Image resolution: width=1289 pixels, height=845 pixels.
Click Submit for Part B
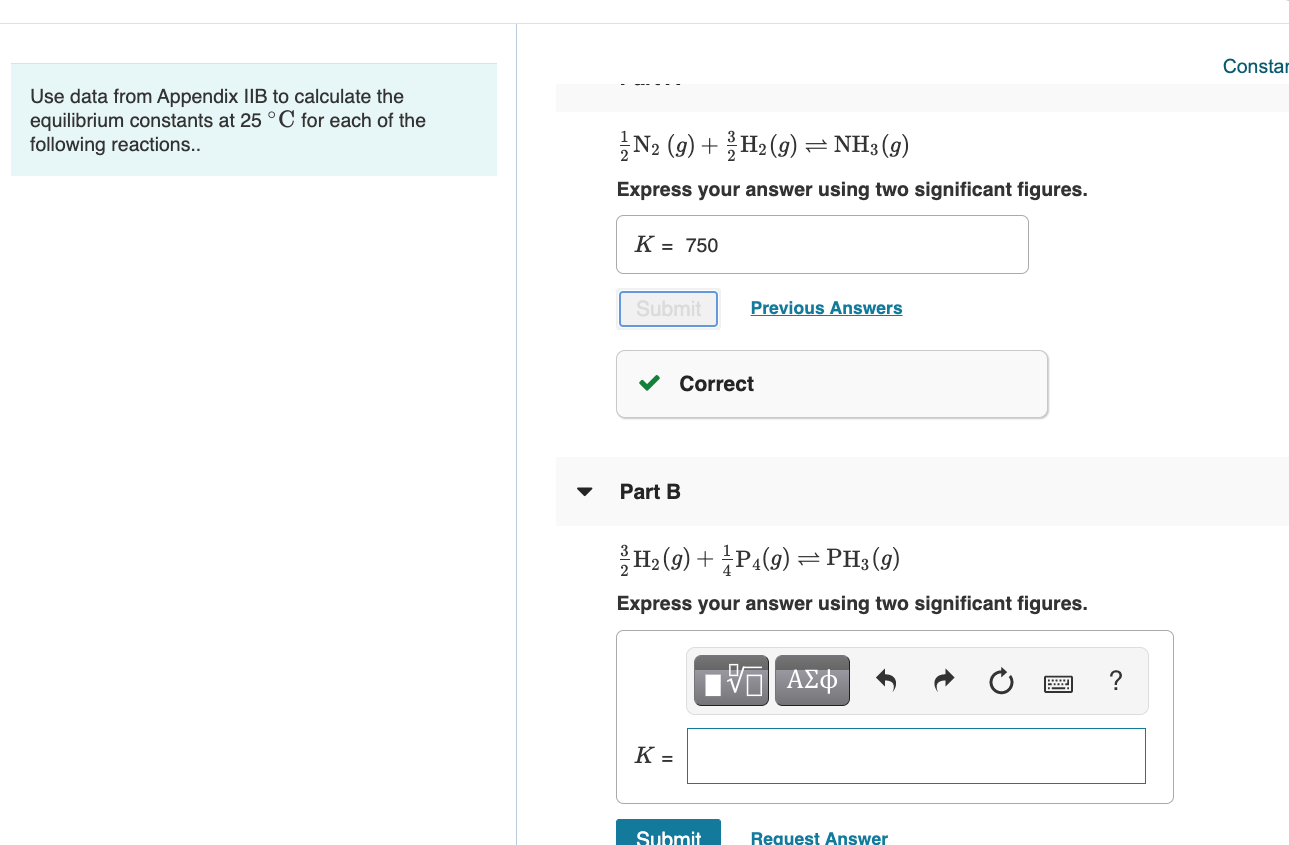pos(668,837)
